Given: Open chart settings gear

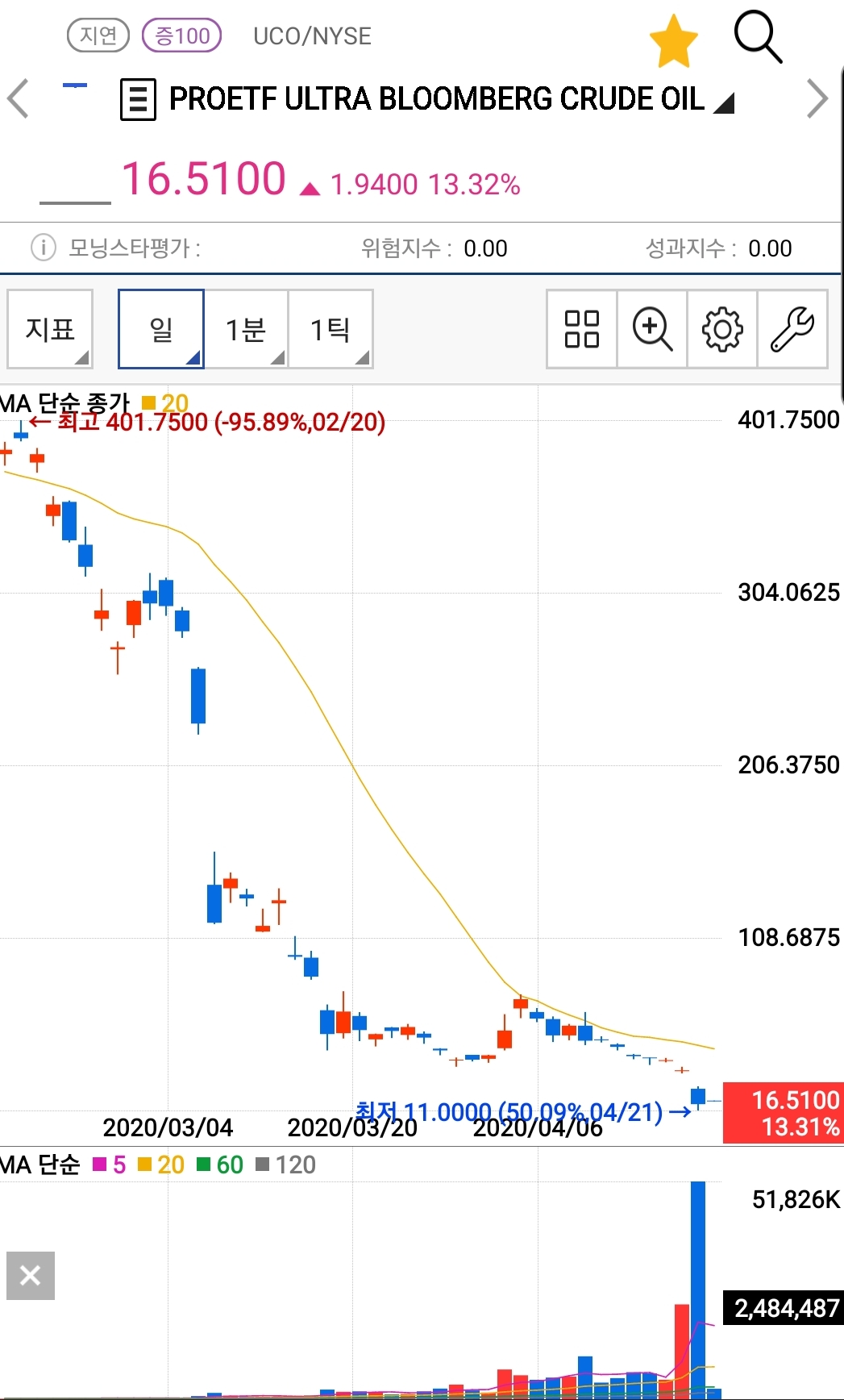Looking at the screenshot, I should pyautogui.click(x=722, y=329).
